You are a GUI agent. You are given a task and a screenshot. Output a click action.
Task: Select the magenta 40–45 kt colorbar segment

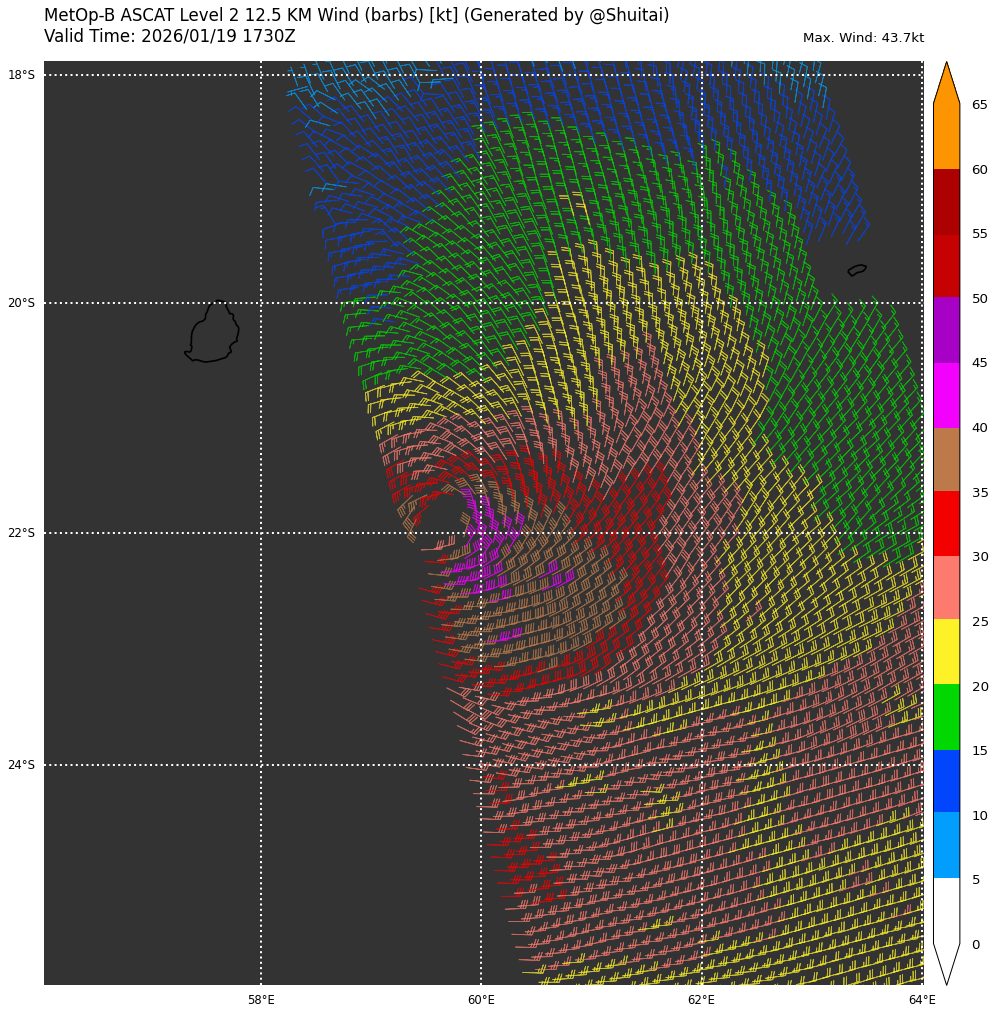(946, 395)
